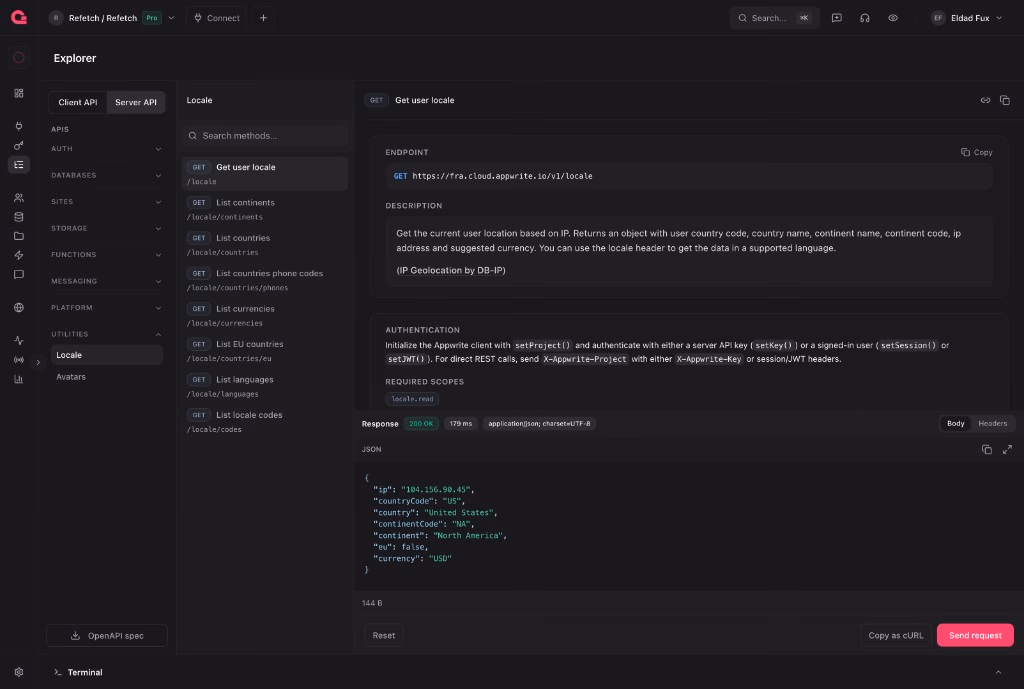Copy the Get user locale header icon
1024x689 pixels.
pos(1005,100)
